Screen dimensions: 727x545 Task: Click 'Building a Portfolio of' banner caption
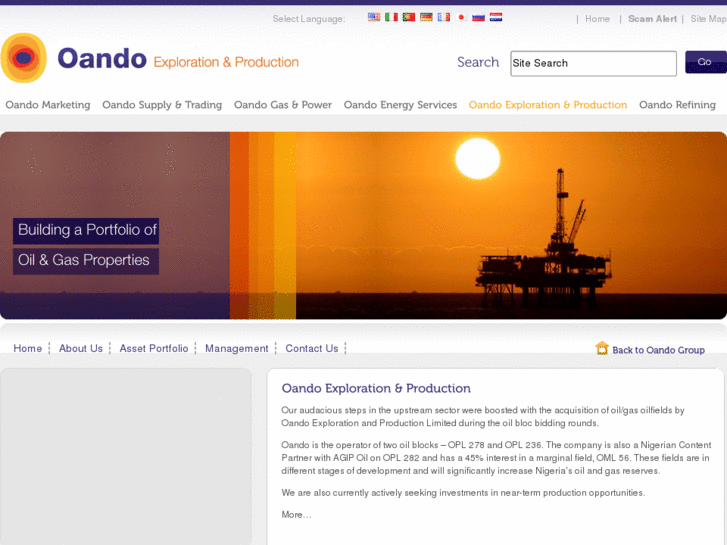pyautogui.click(x=86, y=231)
